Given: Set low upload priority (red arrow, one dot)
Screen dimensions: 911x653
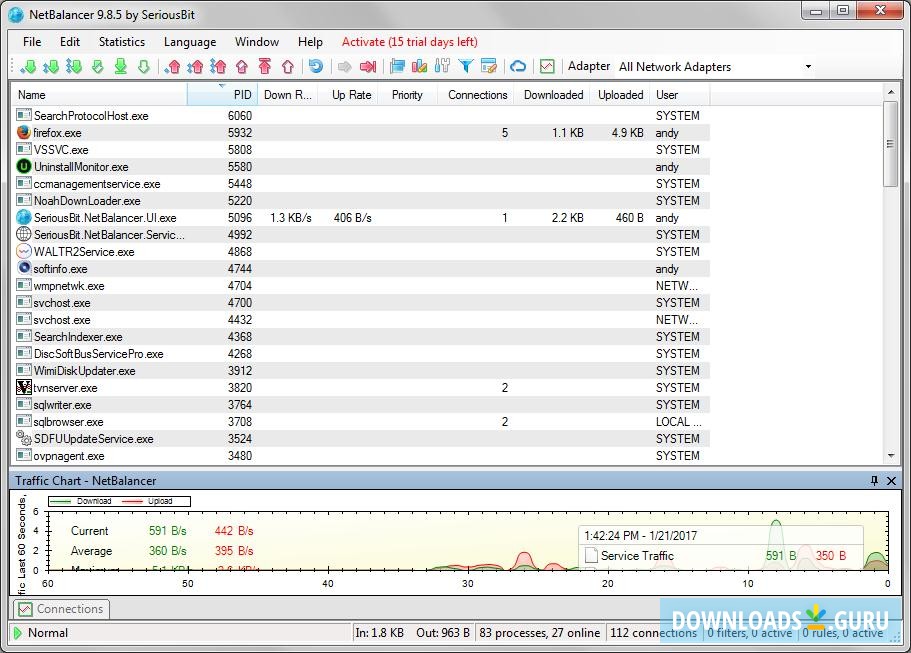Looking at the screenshot, I should [173, 67].
